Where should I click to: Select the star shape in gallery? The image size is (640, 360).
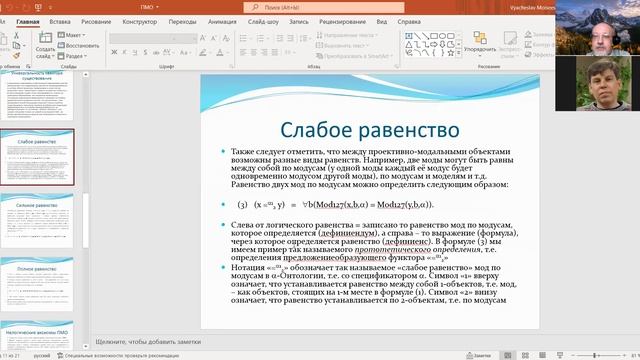point(451,53)
